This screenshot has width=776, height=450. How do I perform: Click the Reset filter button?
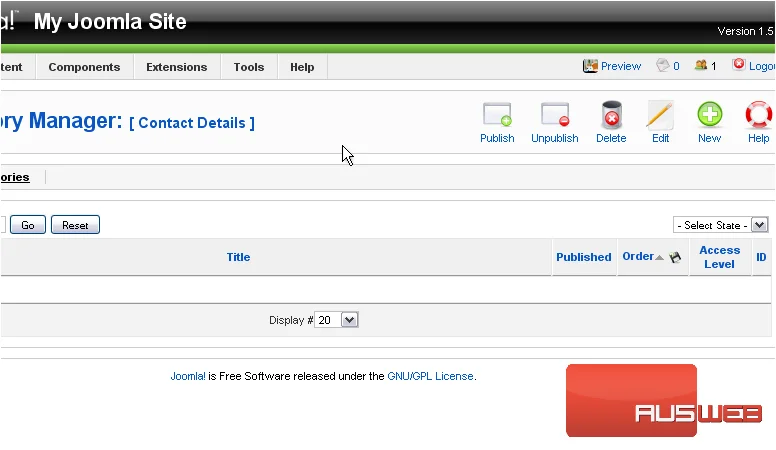pyautogui.click(x=75, y=225)
